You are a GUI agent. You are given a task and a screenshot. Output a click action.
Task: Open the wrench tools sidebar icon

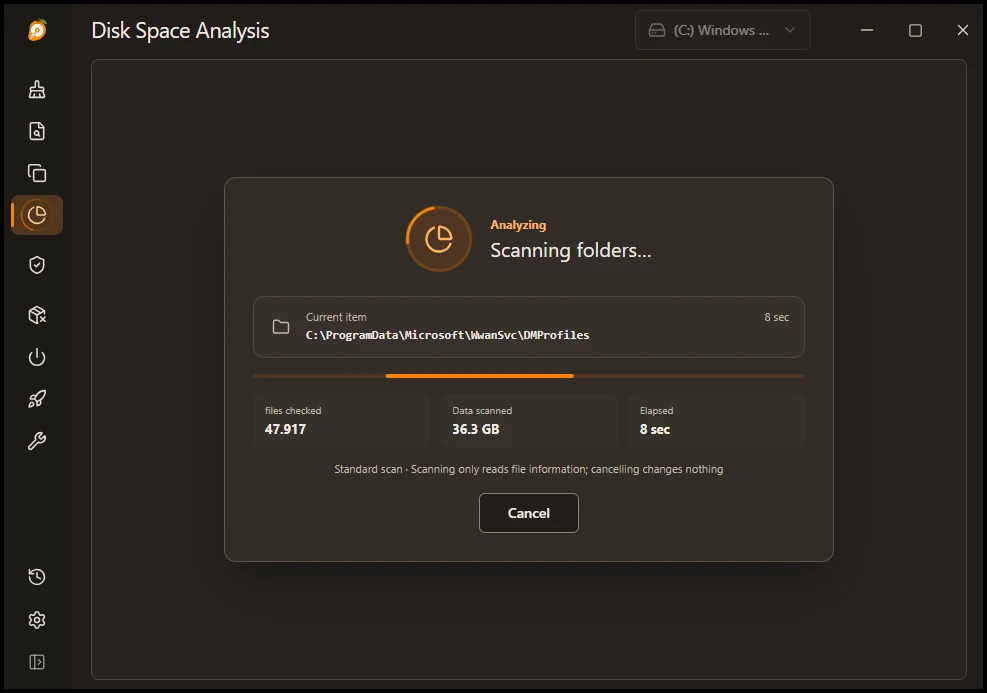click(x=37, y=441)
